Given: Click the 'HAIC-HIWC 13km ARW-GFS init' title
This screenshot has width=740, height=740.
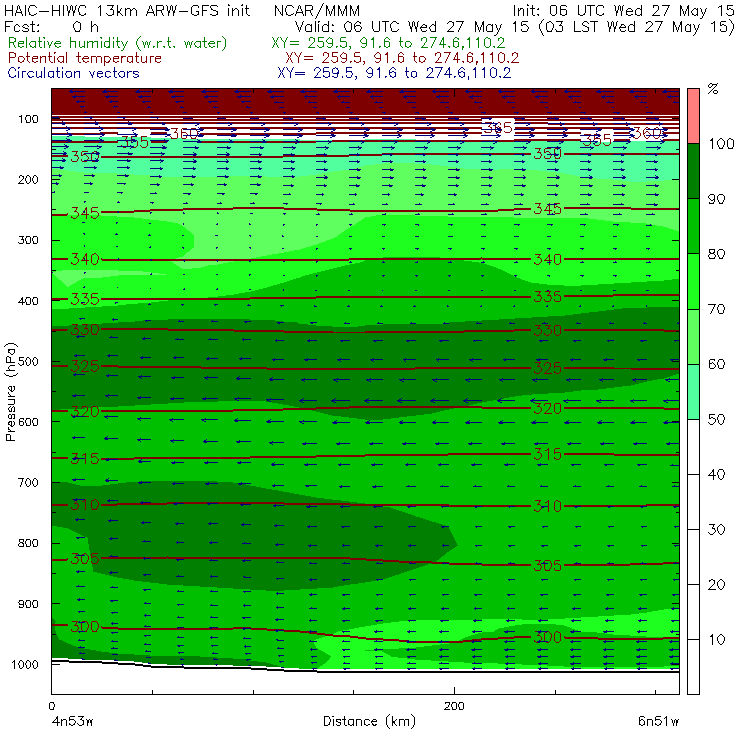Looking at the screenshot, I should (x=126, y=10).
